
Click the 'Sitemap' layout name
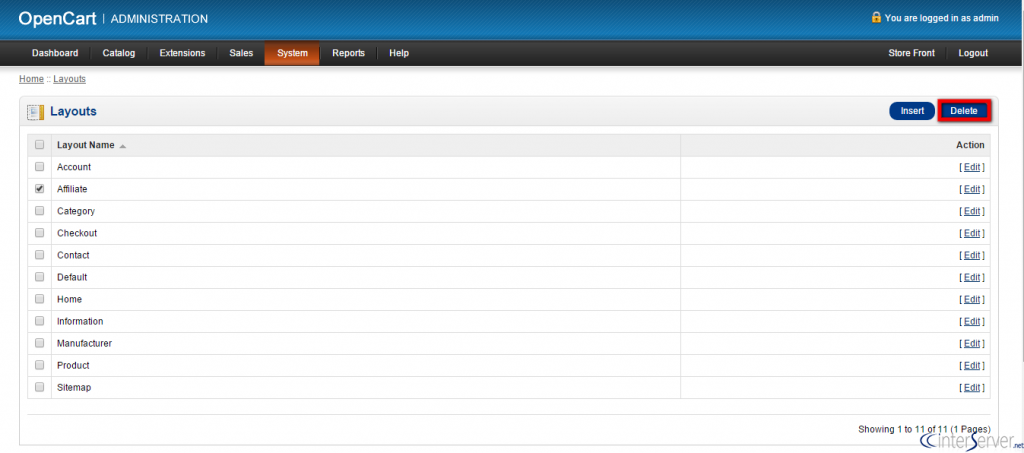74,388
